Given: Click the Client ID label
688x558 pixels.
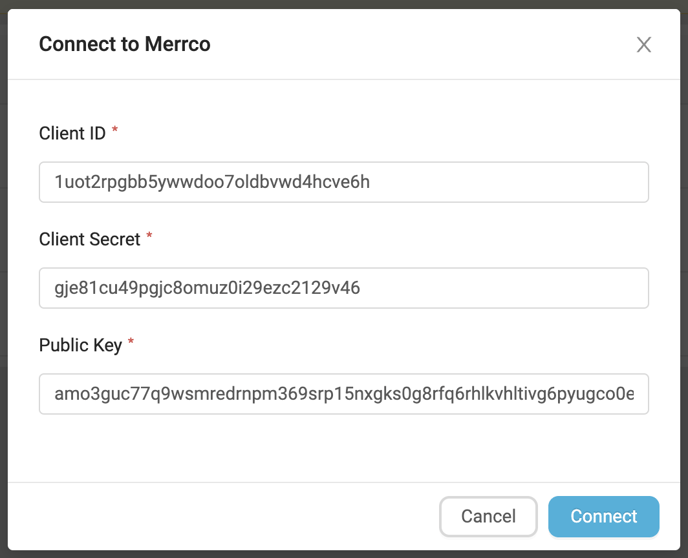Looking at the screenshot, I should point(72,133).
